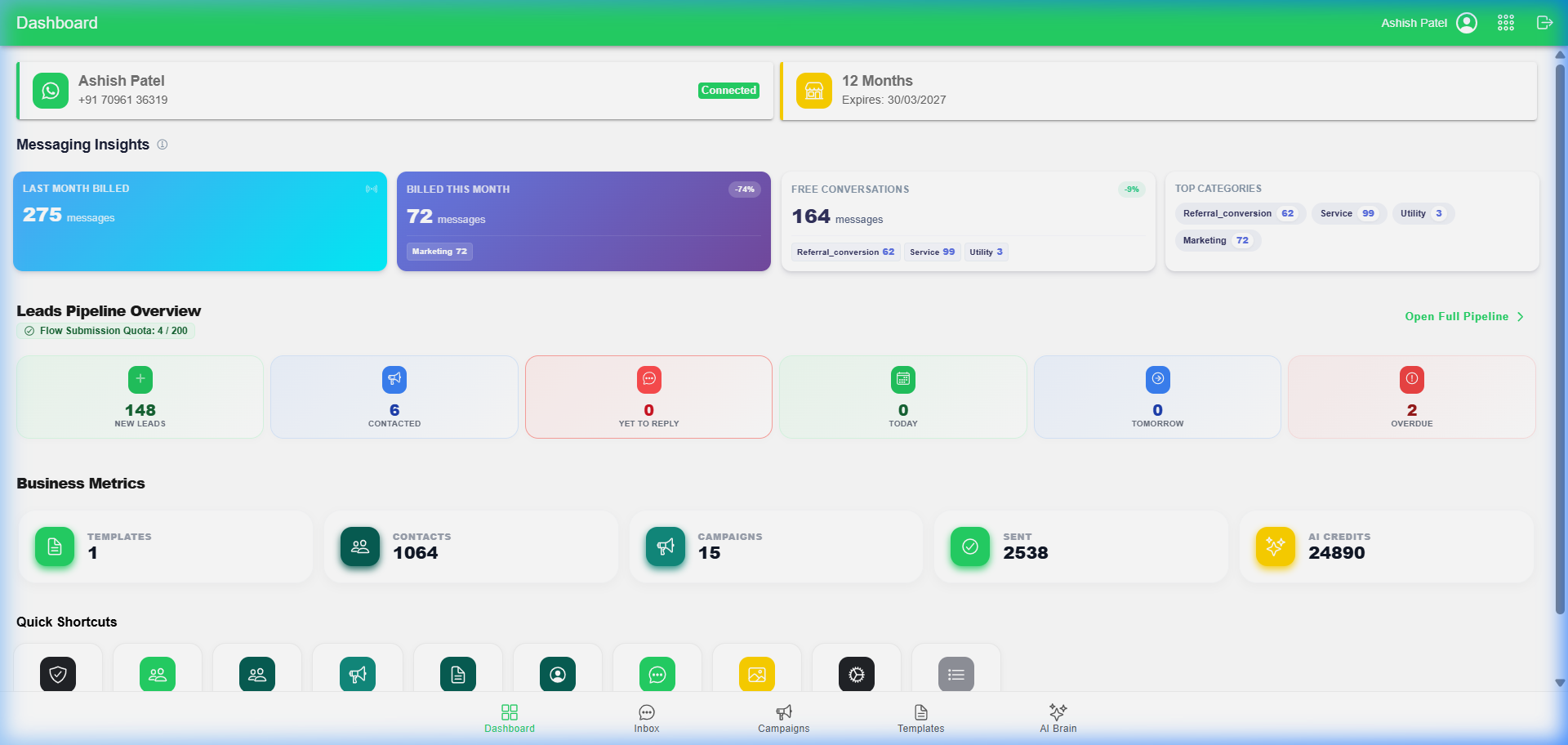Click the AI Credits value 24890

click(1337, 553)
